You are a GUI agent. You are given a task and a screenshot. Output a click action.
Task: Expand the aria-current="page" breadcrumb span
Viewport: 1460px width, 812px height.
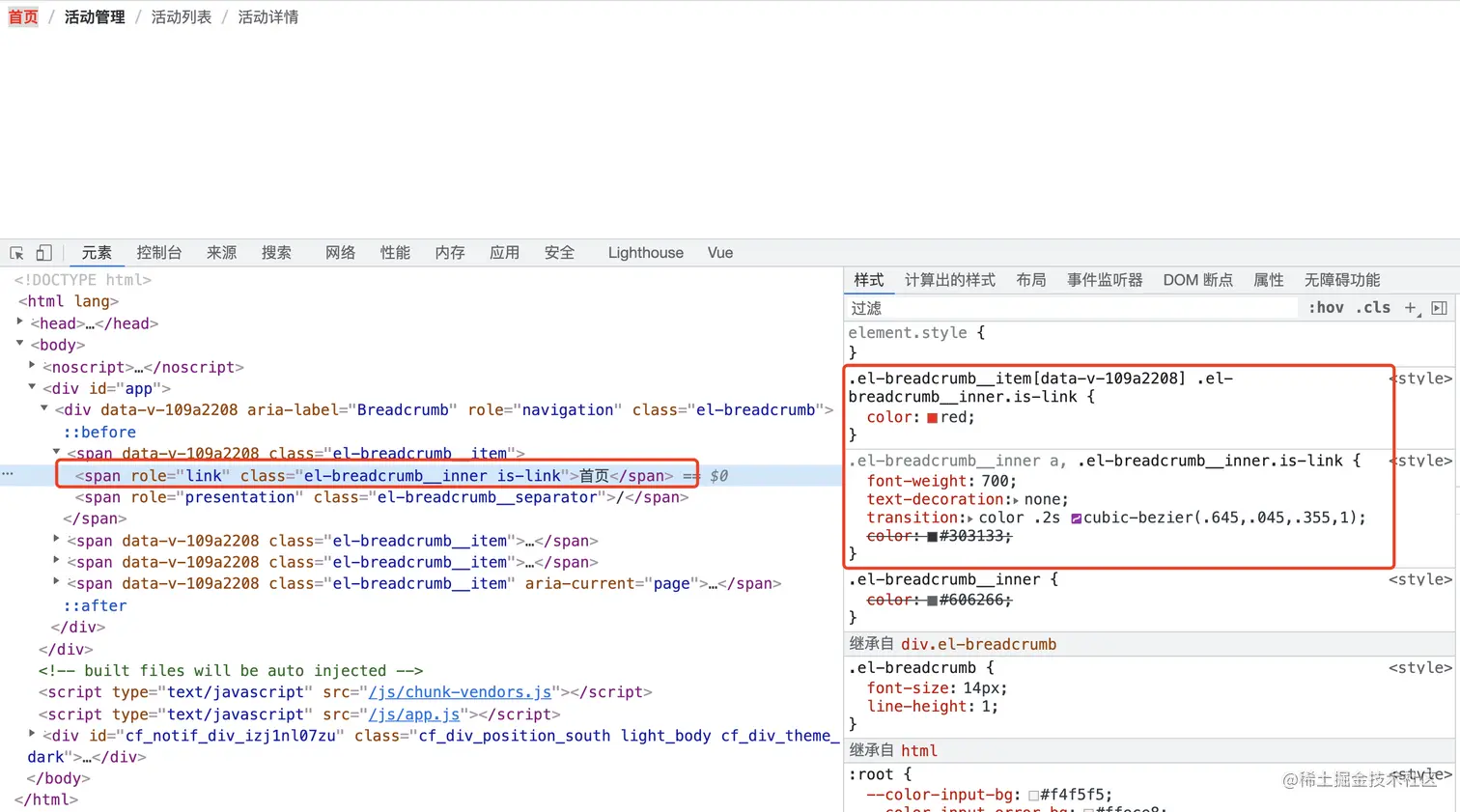click(57, 582)
